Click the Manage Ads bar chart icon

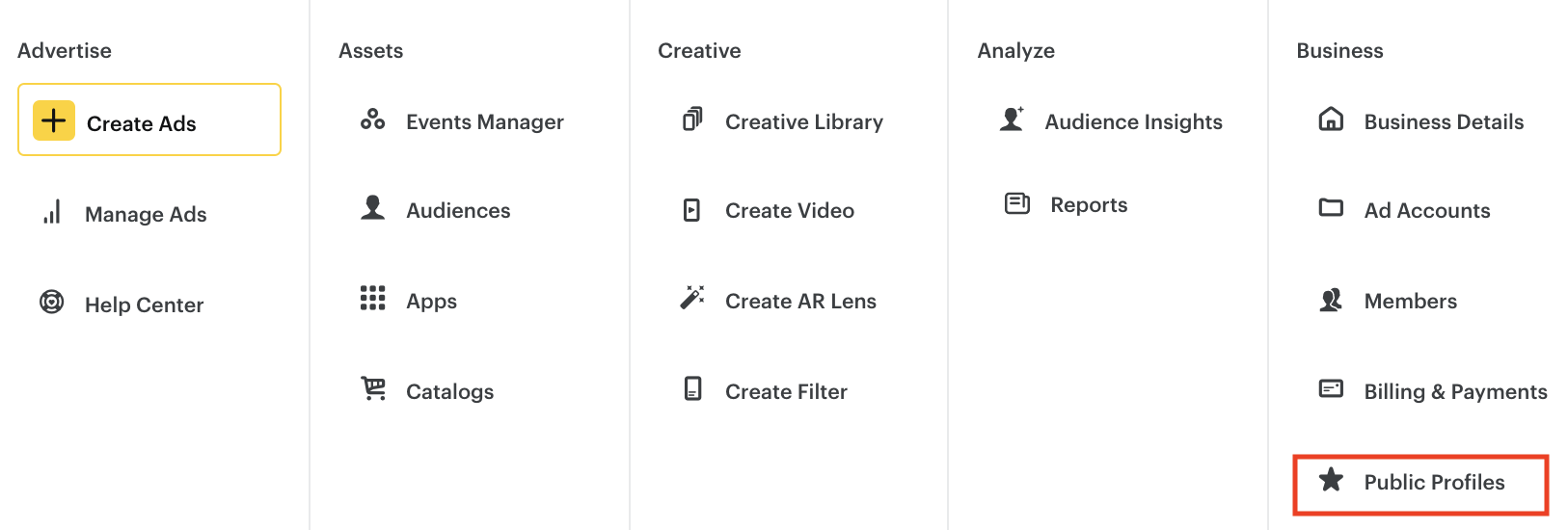[52, 213]
